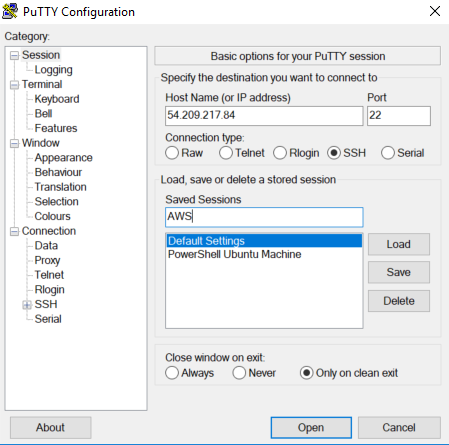Focus the Host Name input field
Image resolution: width=449 pixels, height=445 pixels.
pyautogui.click(x=264, y=116)
